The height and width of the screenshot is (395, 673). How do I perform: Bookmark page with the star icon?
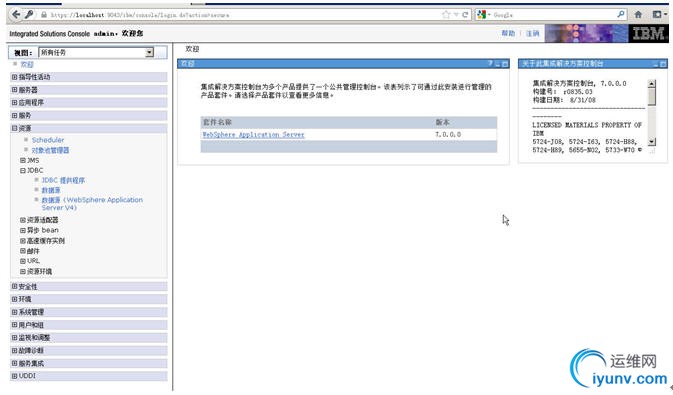point(446,15)
